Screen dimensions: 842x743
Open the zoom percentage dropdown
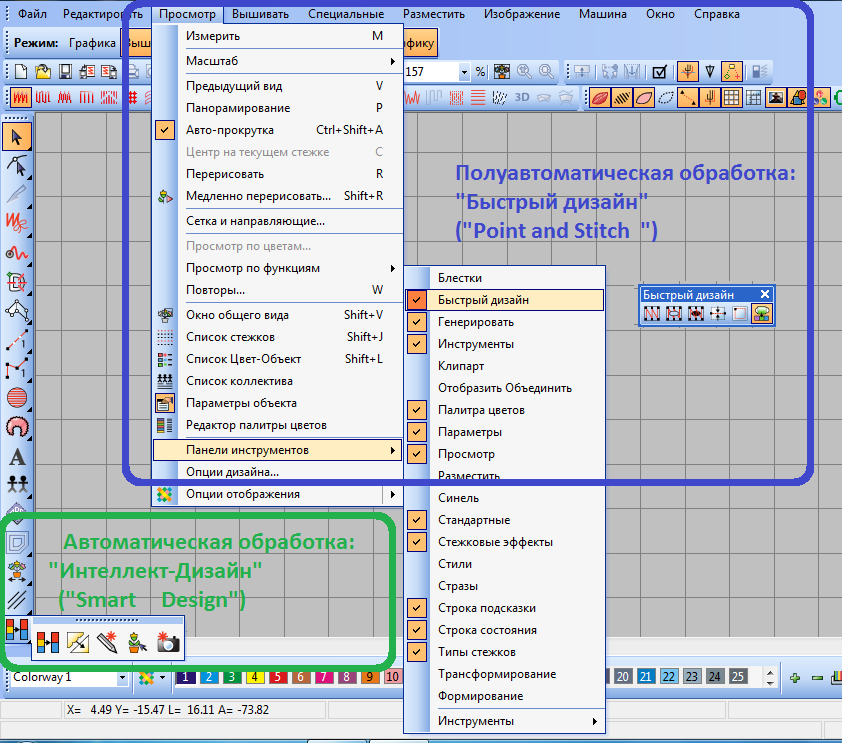point(463,72)
